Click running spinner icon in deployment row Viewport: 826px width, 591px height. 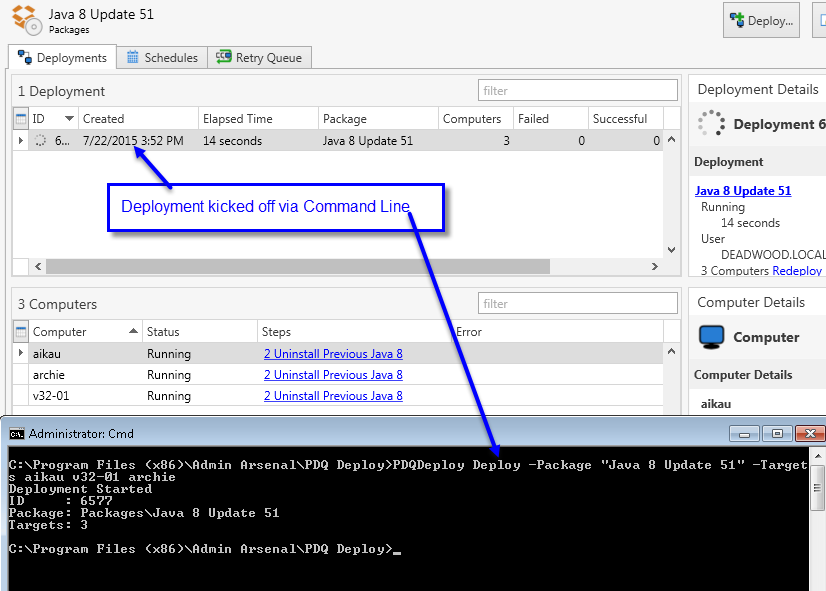click(x=41, y=141)
